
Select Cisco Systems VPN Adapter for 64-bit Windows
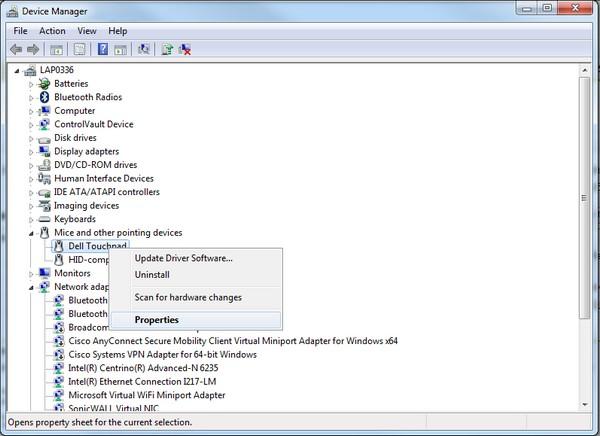click(x=162, y=354)
